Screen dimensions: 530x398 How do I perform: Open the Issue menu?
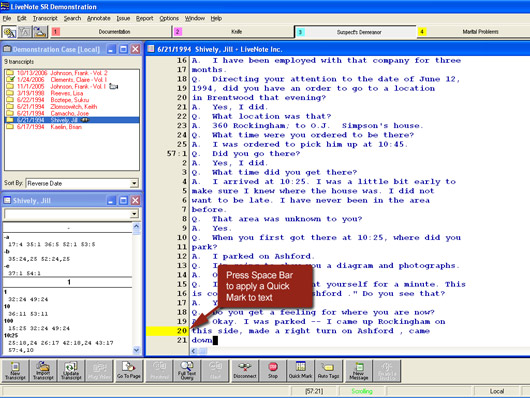click(123, 18)
